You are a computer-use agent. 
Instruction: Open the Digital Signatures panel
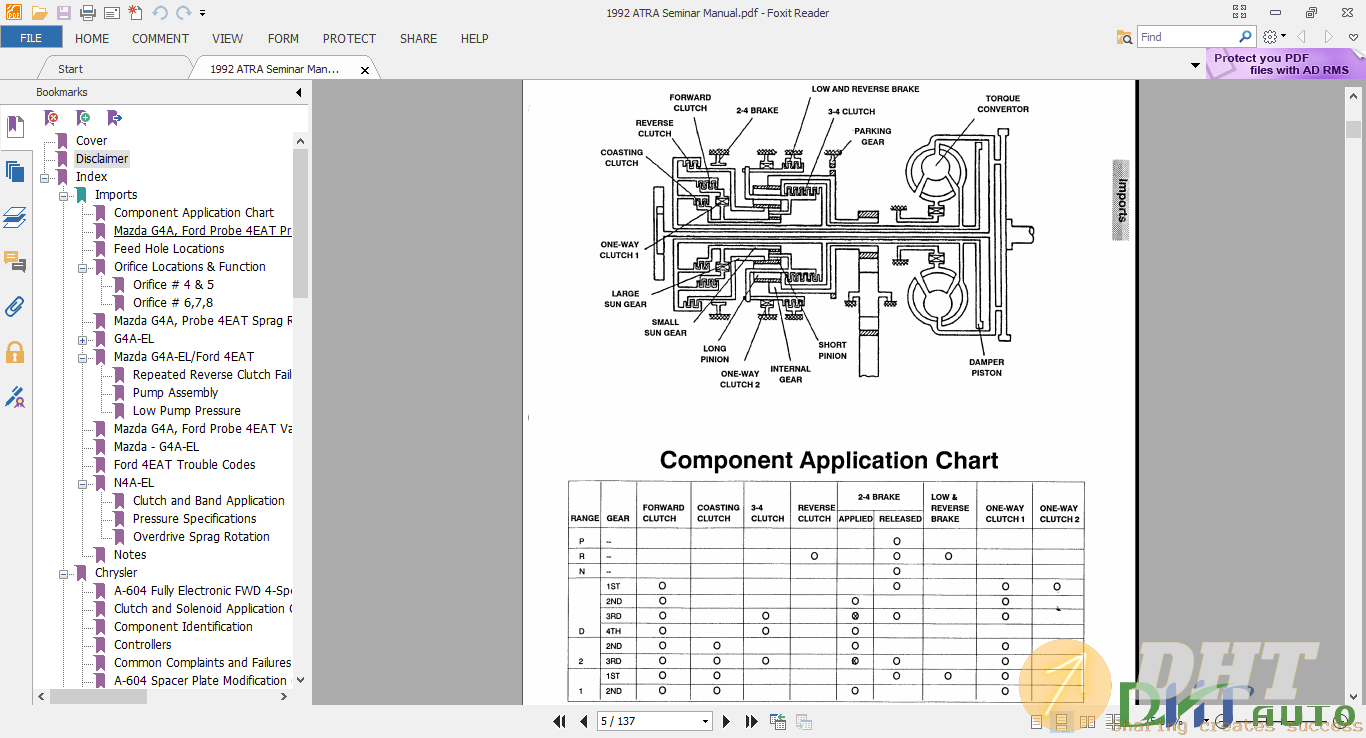[x=15, y=397]
